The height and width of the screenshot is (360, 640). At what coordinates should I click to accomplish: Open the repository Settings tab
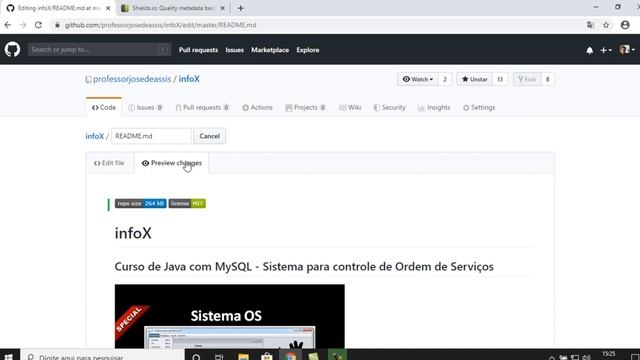479,107
